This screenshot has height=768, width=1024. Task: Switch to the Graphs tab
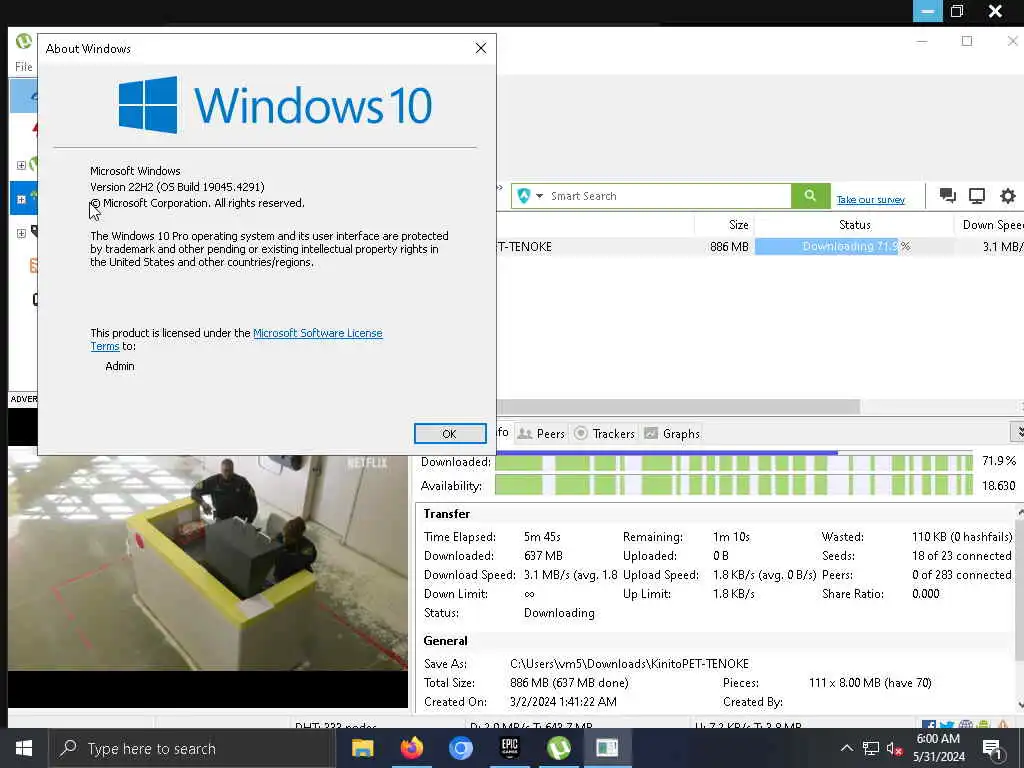[672, 434]
